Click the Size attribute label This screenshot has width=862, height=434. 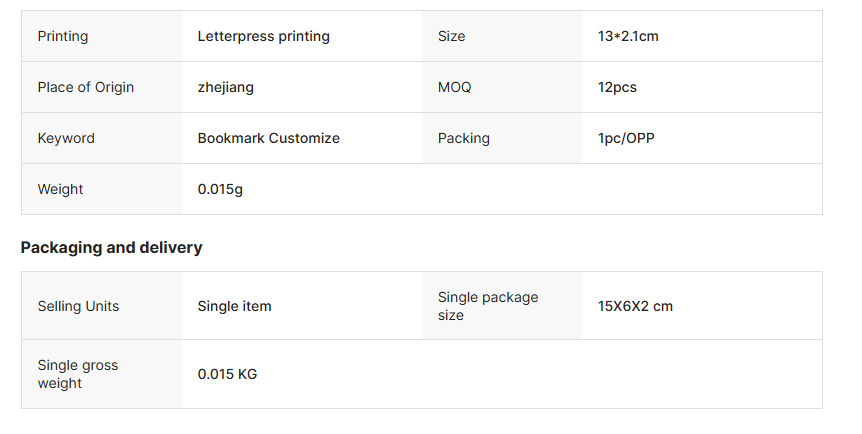(x=451, y=36)
